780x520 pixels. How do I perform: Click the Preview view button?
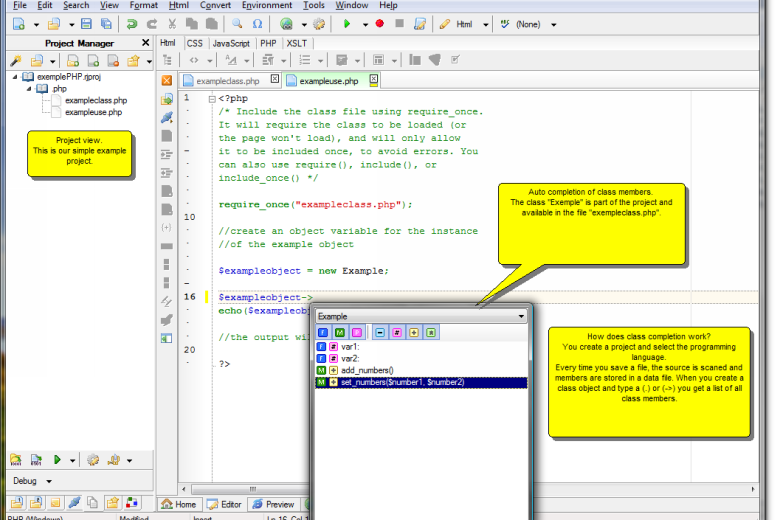pyautogui.click(x=273, y=504)
